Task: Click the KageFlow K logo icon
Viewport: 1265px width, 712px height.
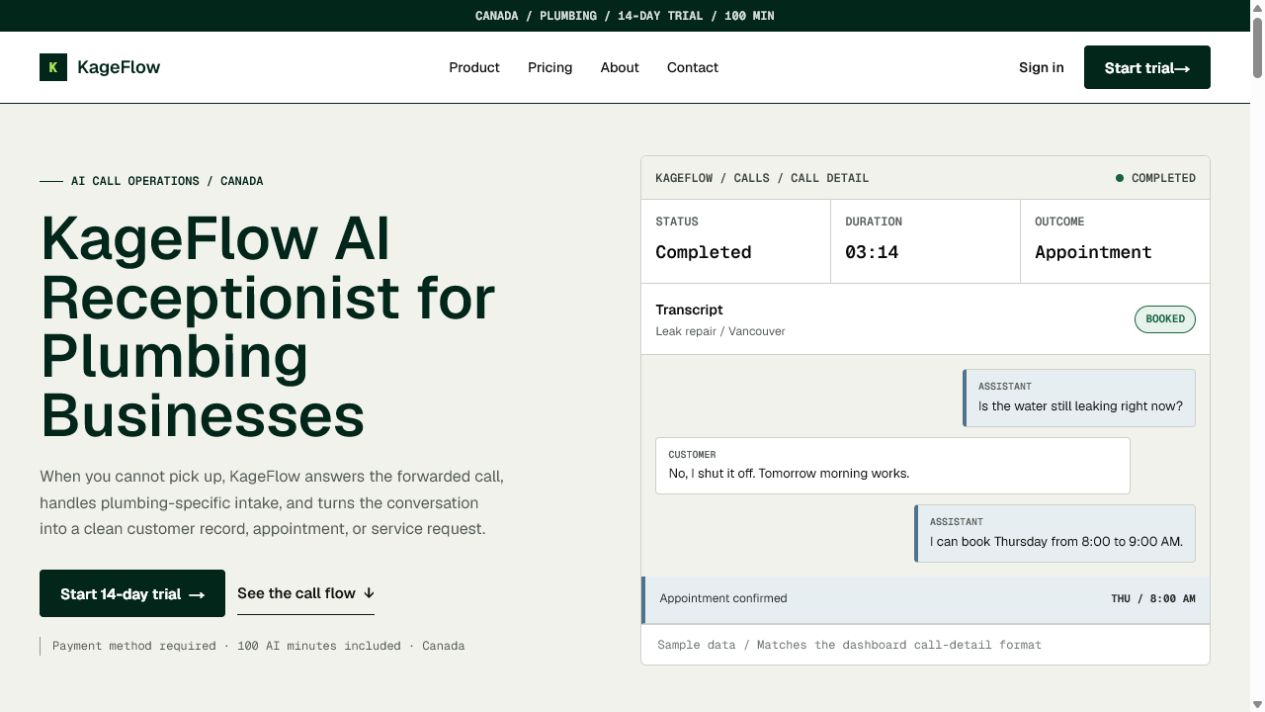Action: (53, 67)
